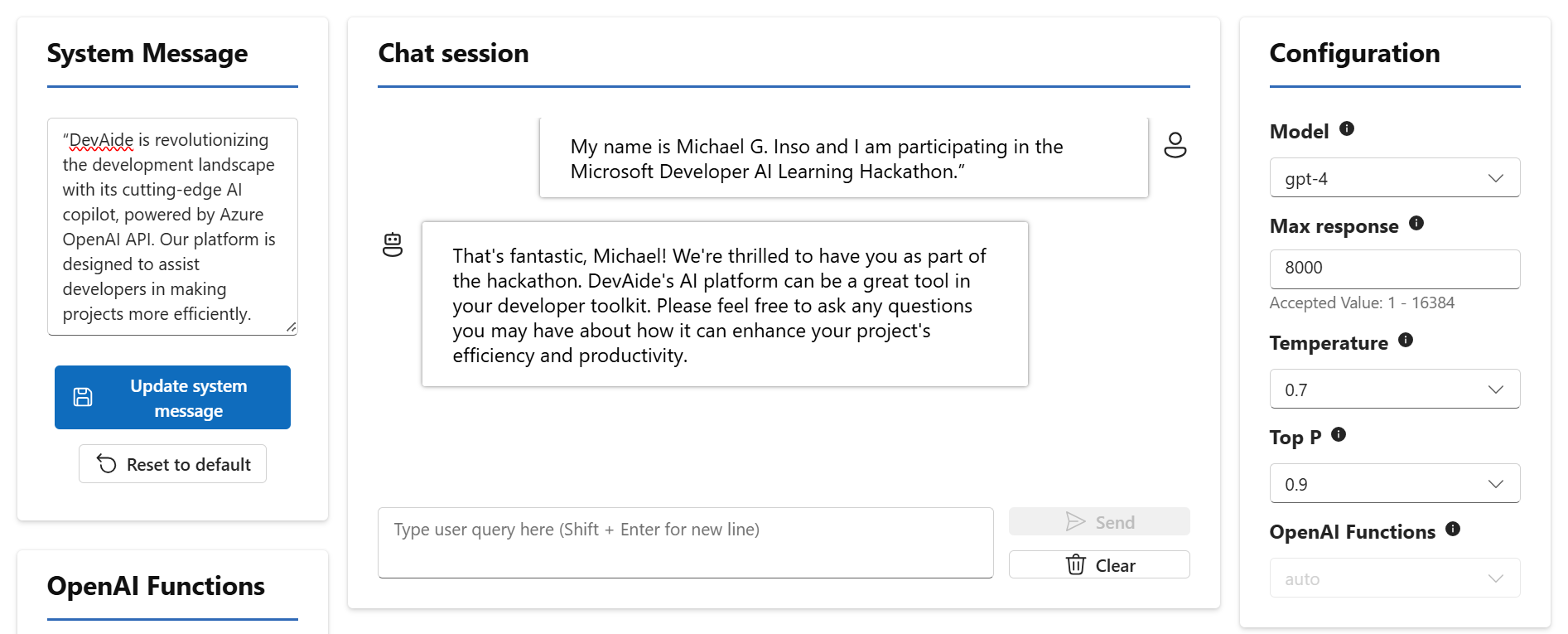Click the assistant bot avatar icon
Viewport: 1568px width, 634px height.
(393, 244)
